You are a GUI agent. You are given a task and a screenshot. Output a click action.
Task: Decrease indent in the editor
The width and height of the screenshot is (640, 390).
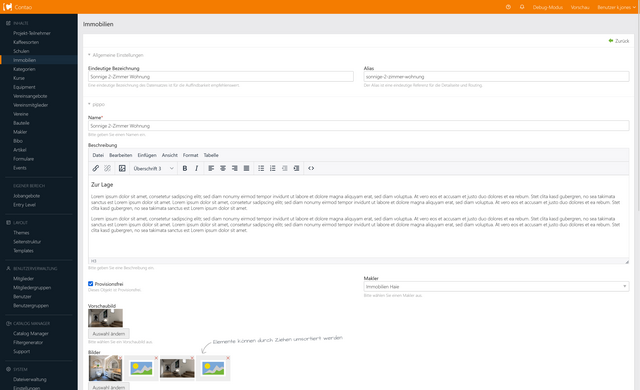point(284,168)
